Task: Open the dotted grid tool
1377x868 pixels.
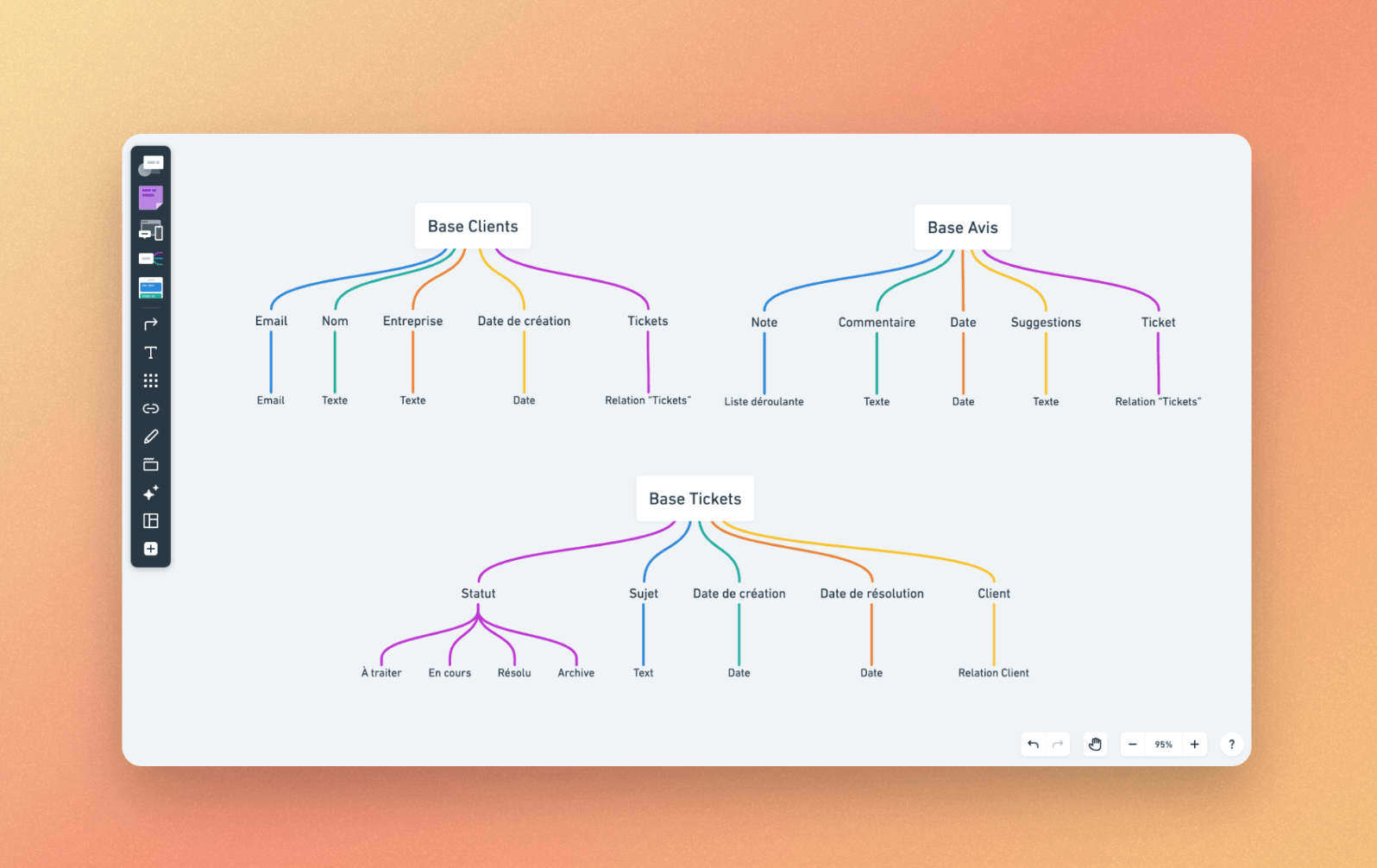Action: [150, 381]
